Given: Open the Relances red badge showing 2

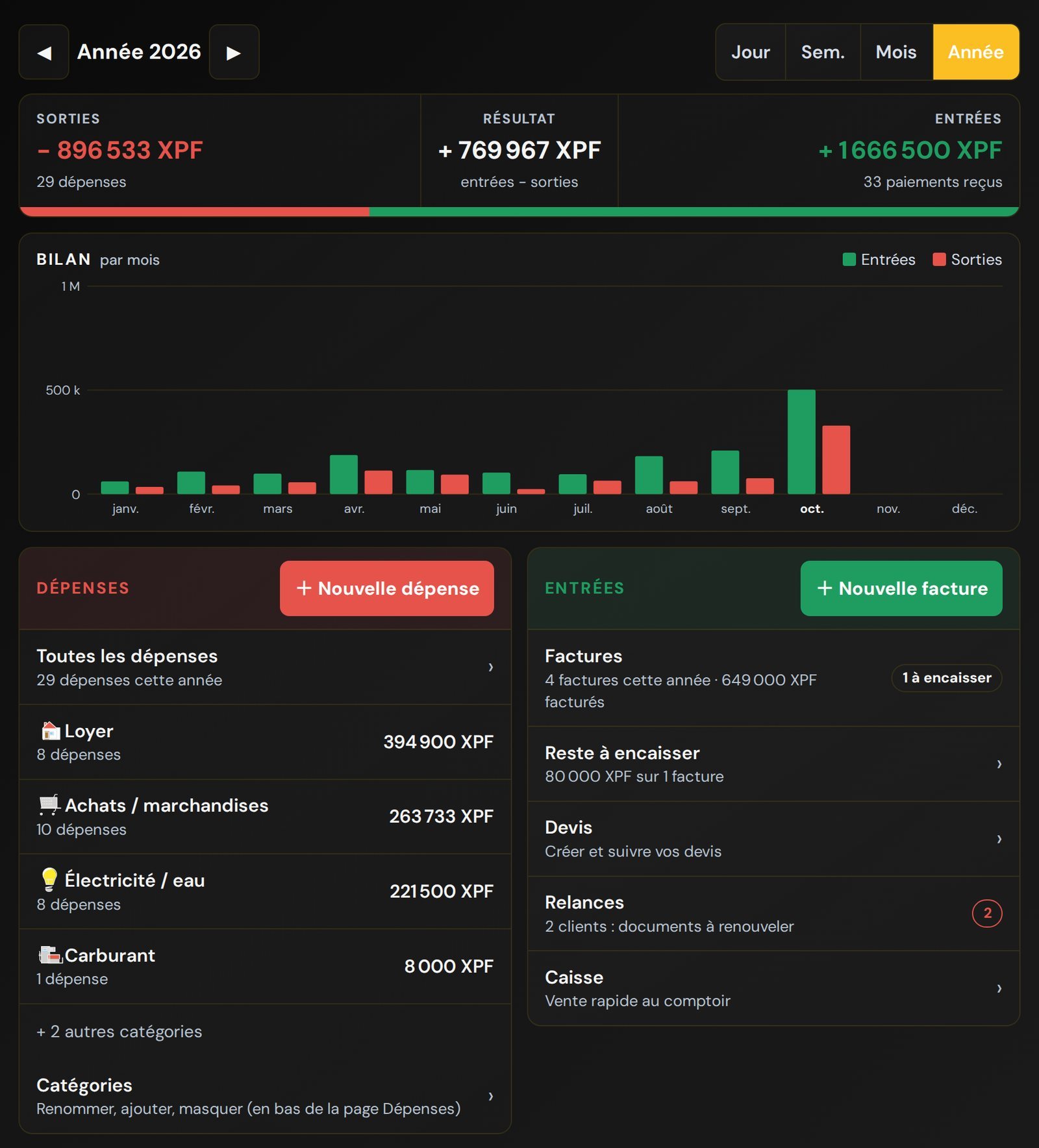Looking at the screenshot, I should [x=987, y=914].
